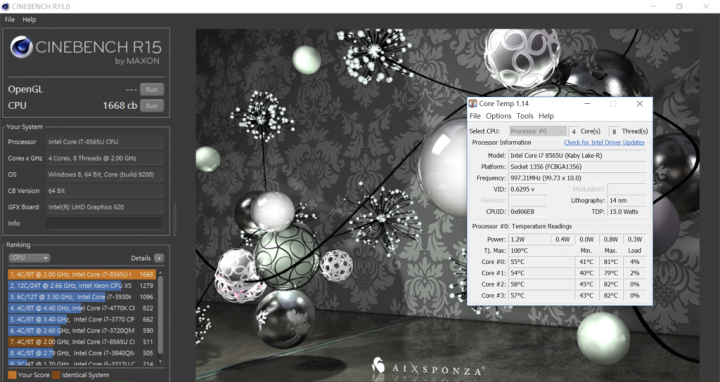Click the CB Version 64 Bit field

pos(105,191)
